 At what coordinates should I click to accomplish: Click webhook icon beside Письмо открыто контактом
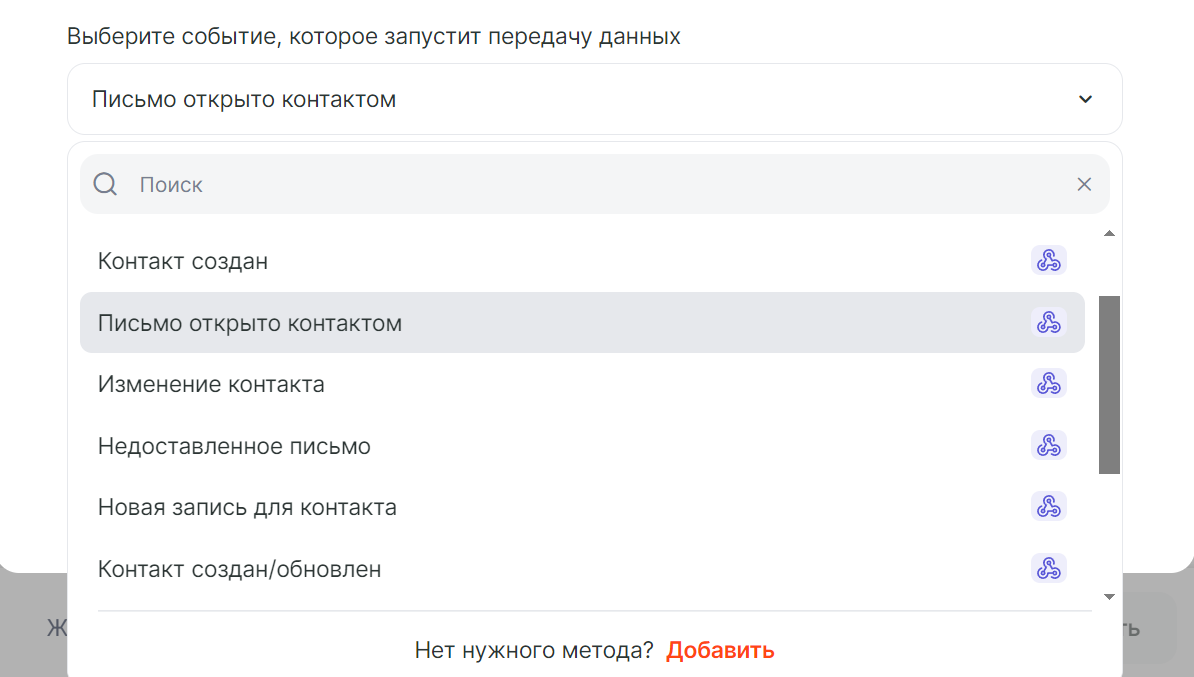click(1049, 322)
